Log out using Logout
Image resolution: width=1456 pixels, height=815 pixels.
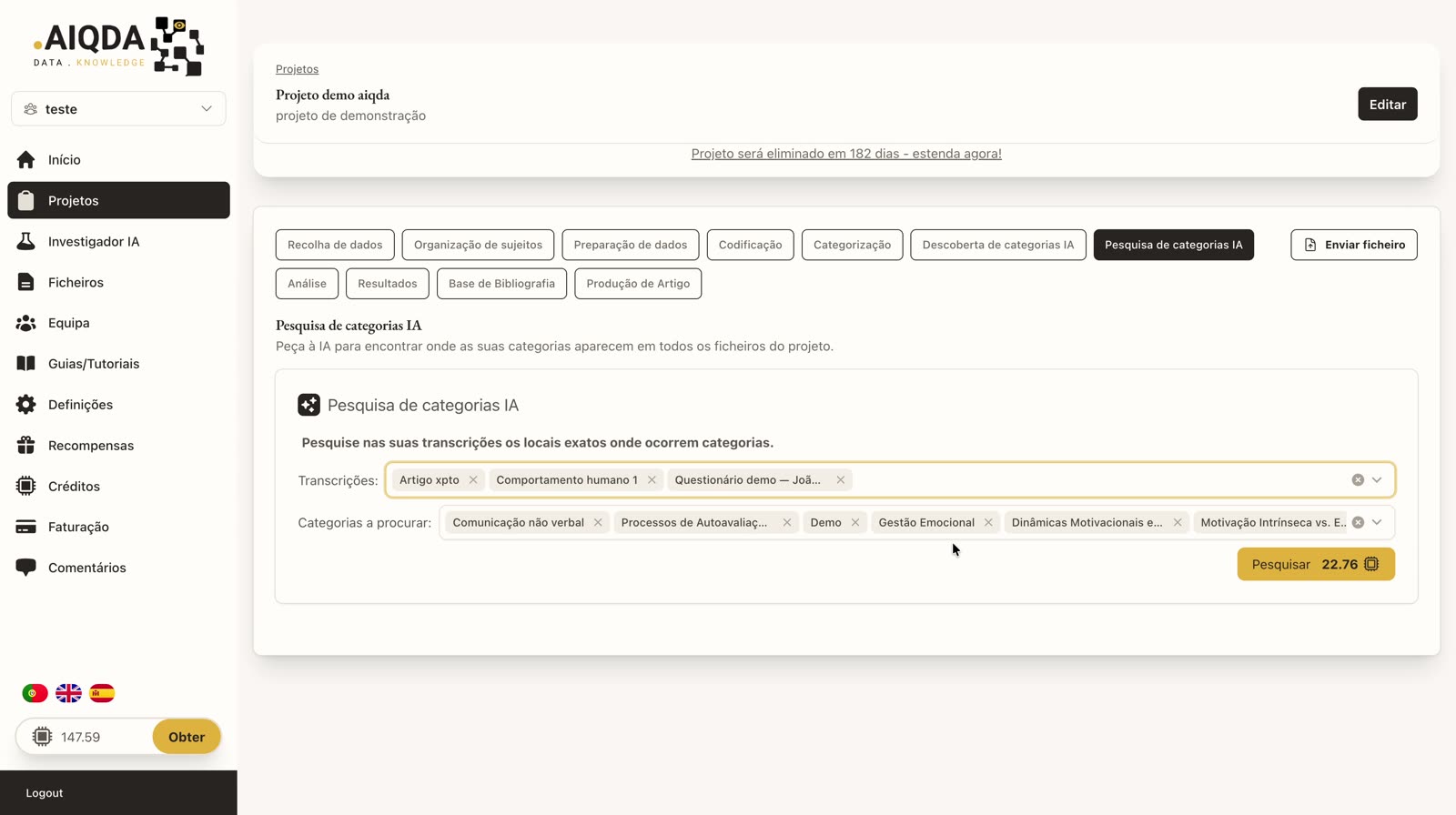(45, 793)
